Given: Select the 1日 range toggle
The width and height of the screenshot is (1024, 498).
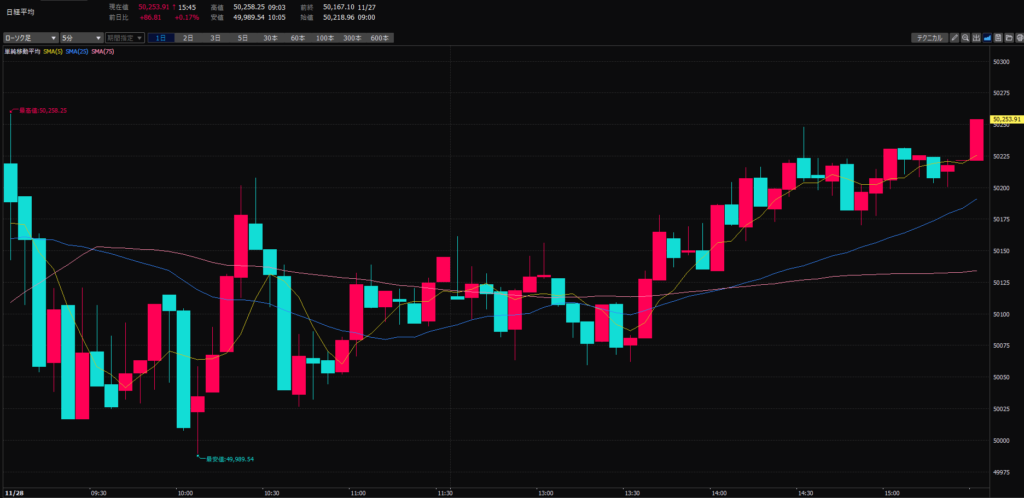Looking at the screenshot, I should 161,38.
